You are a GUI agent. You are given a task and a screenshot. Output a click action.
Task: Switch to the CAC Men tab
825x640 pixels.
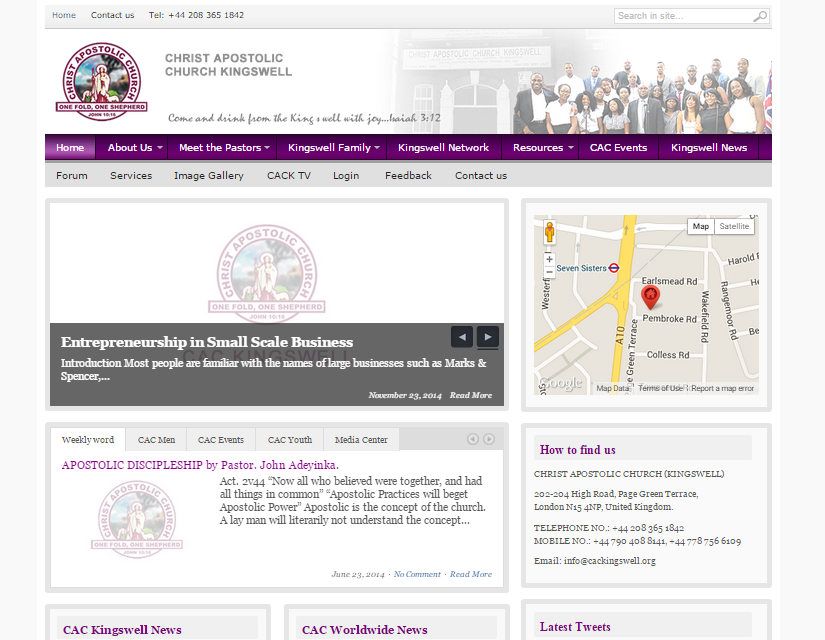point(156,440)
